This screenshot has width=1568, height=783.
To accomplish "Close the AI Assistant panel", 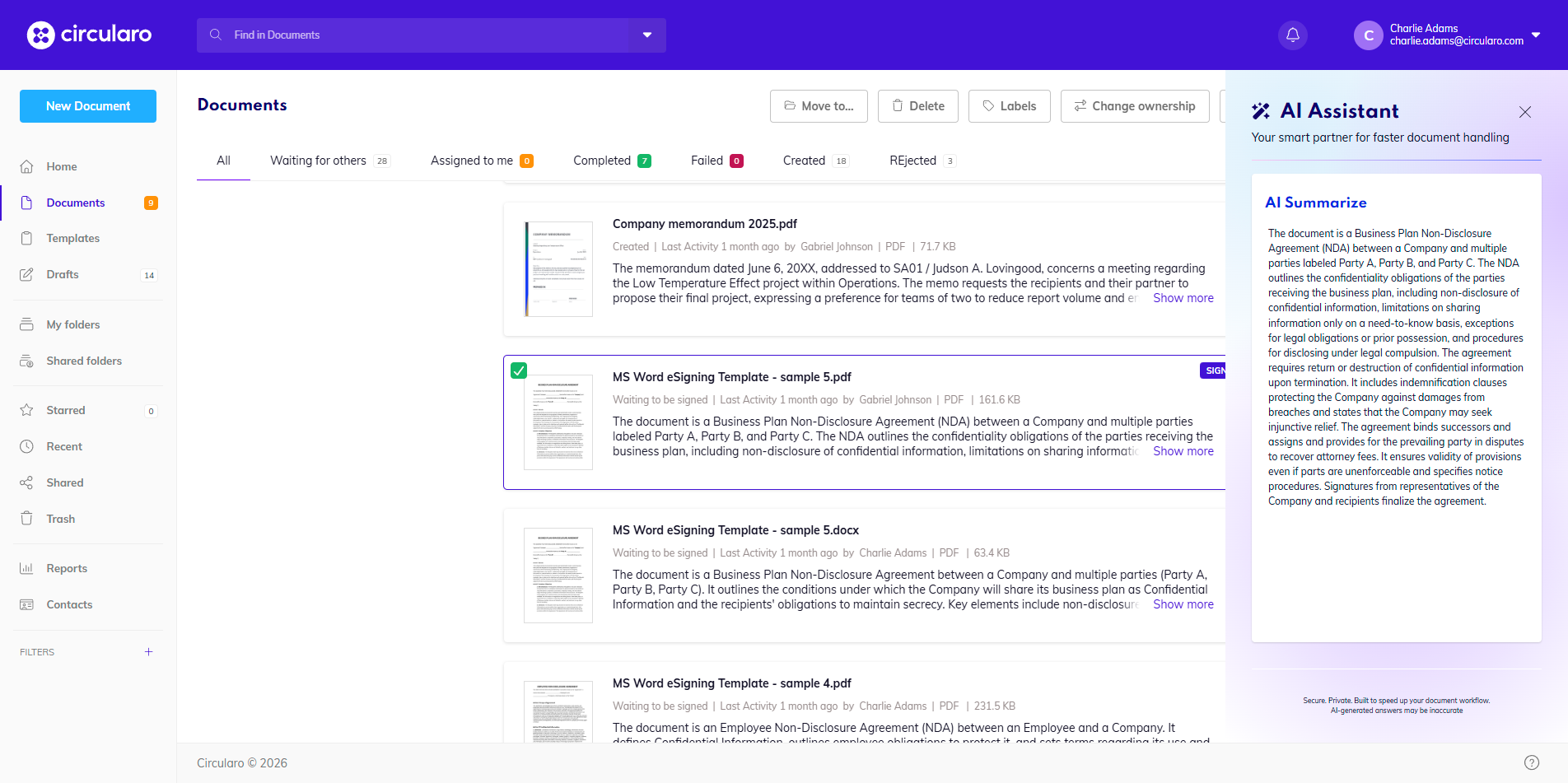I will point(1524,112).
